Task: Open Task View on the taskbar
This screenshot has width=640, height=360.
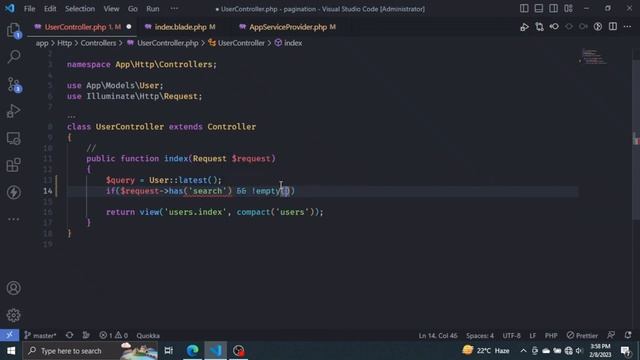Action: coord(169,351)
